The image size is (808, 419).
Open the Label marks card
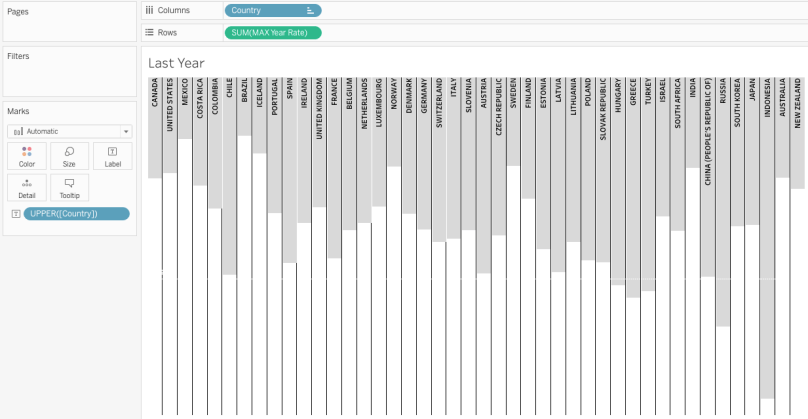point(112,156)
